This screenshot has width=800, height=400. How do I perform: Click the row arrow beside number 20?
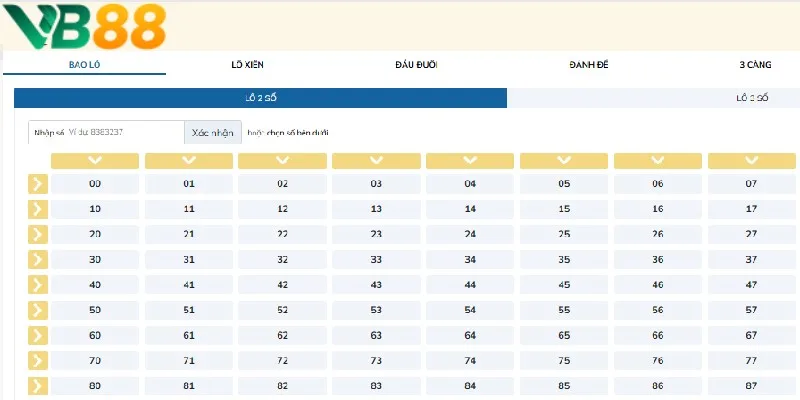[39, 234]
